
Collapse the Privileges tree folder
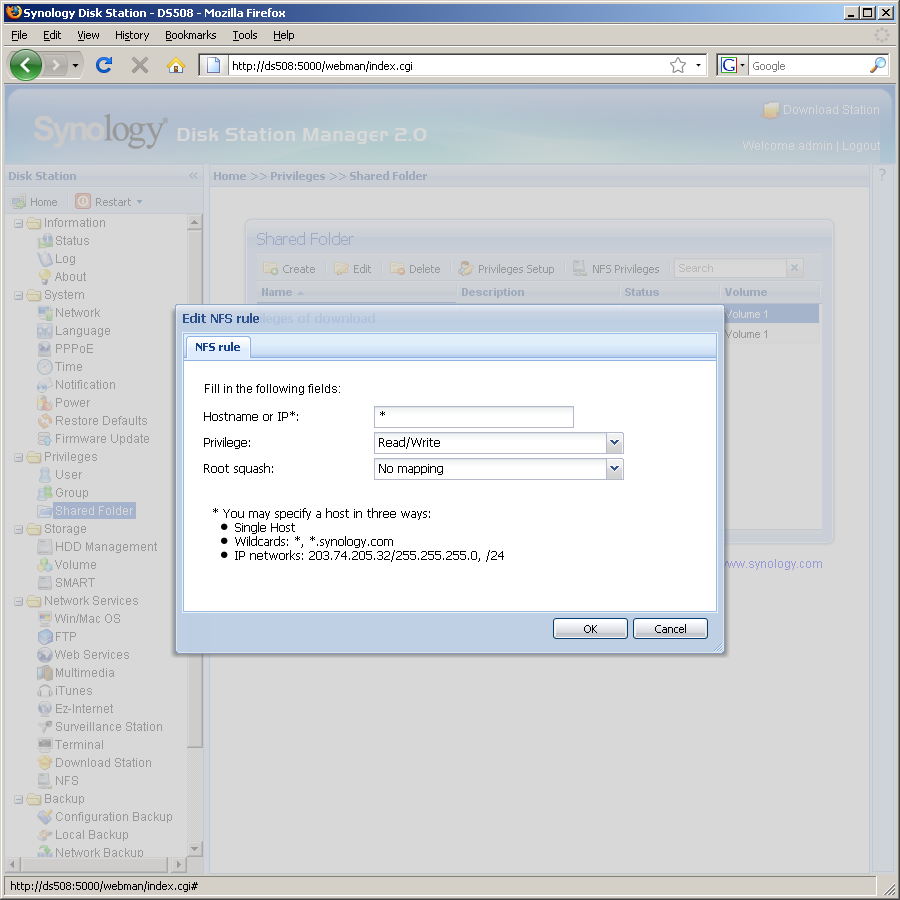point(18,457)
